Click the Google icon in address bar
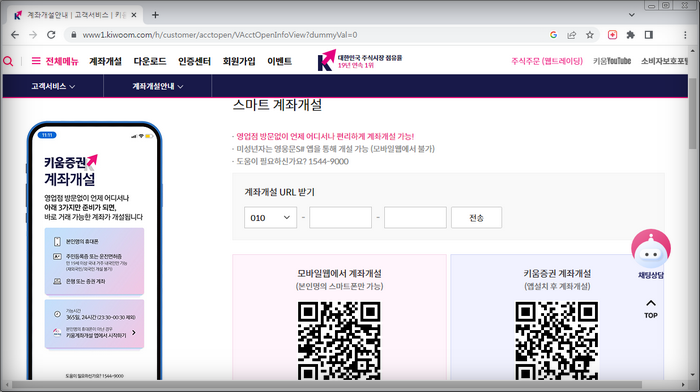700x392 pixels. tap(553, 35)
